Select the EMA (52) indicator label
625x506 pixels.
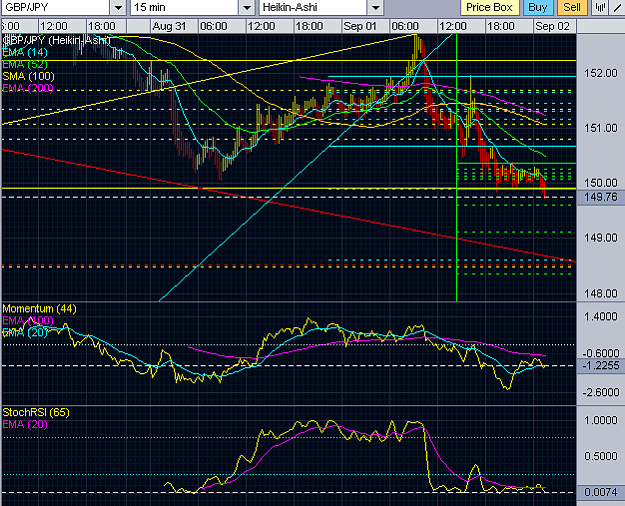(25, 64)
